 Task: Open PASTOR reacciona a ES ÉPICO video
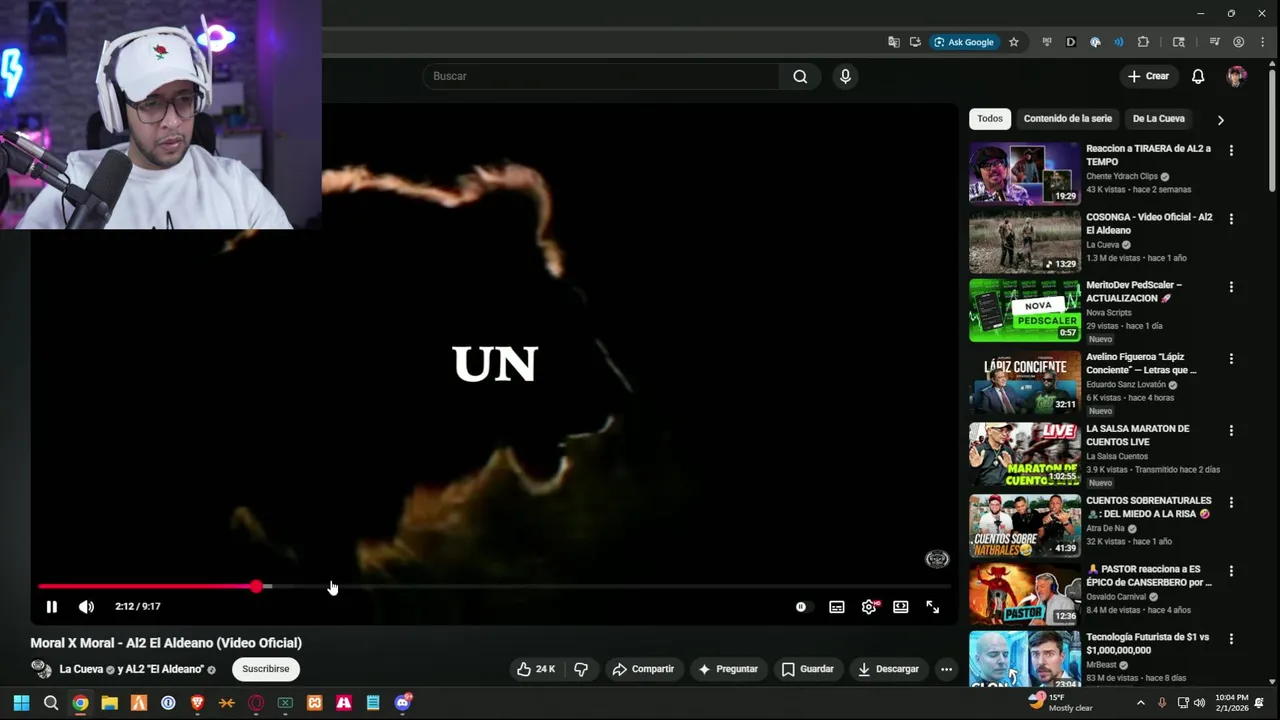click(1025, 594)
